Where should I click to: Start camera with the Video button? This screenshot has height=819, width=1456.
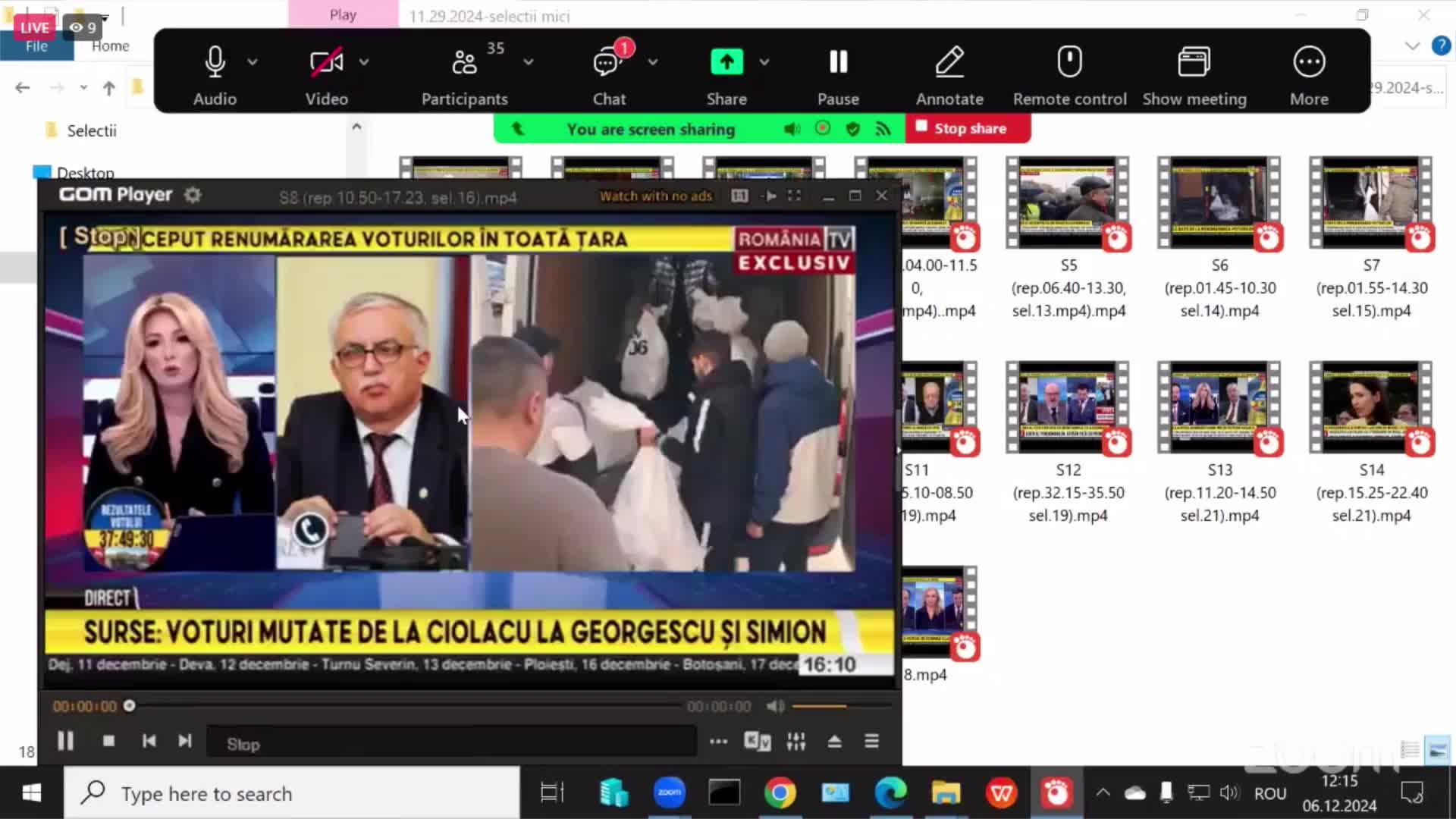tap(327, 76)
